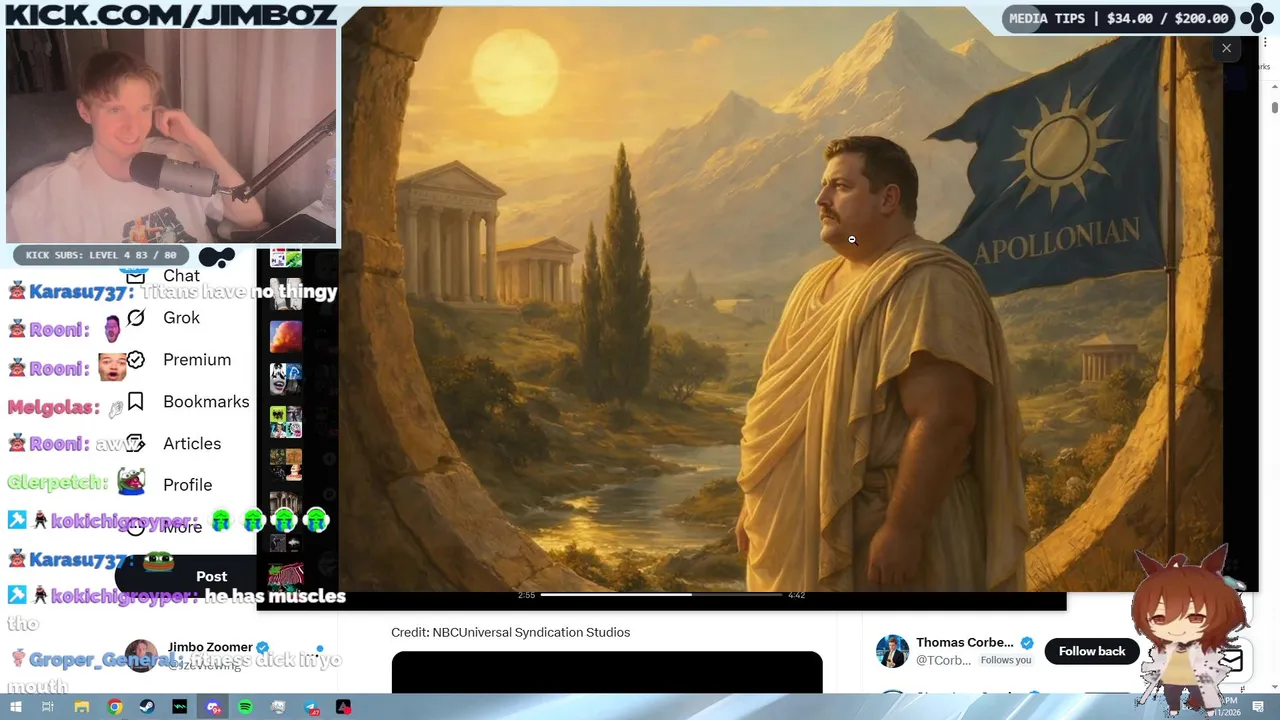Viewport: 1280px width, 720px height.
Task: Open the messages envelope icon behind mascot
Action: (x=1231, y=659)
